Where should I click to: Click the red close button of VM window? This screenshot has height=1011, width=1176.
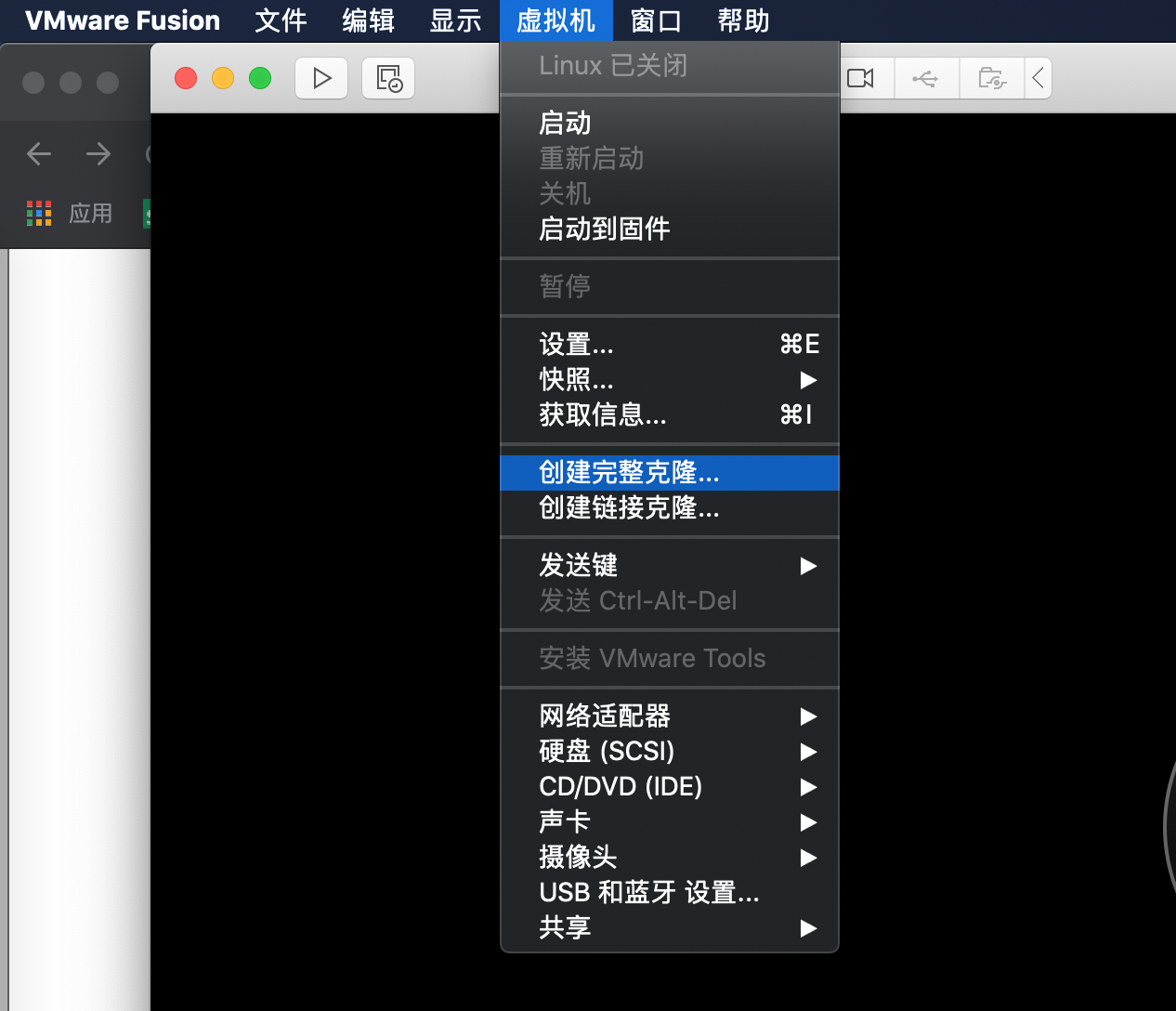point(186,78)
